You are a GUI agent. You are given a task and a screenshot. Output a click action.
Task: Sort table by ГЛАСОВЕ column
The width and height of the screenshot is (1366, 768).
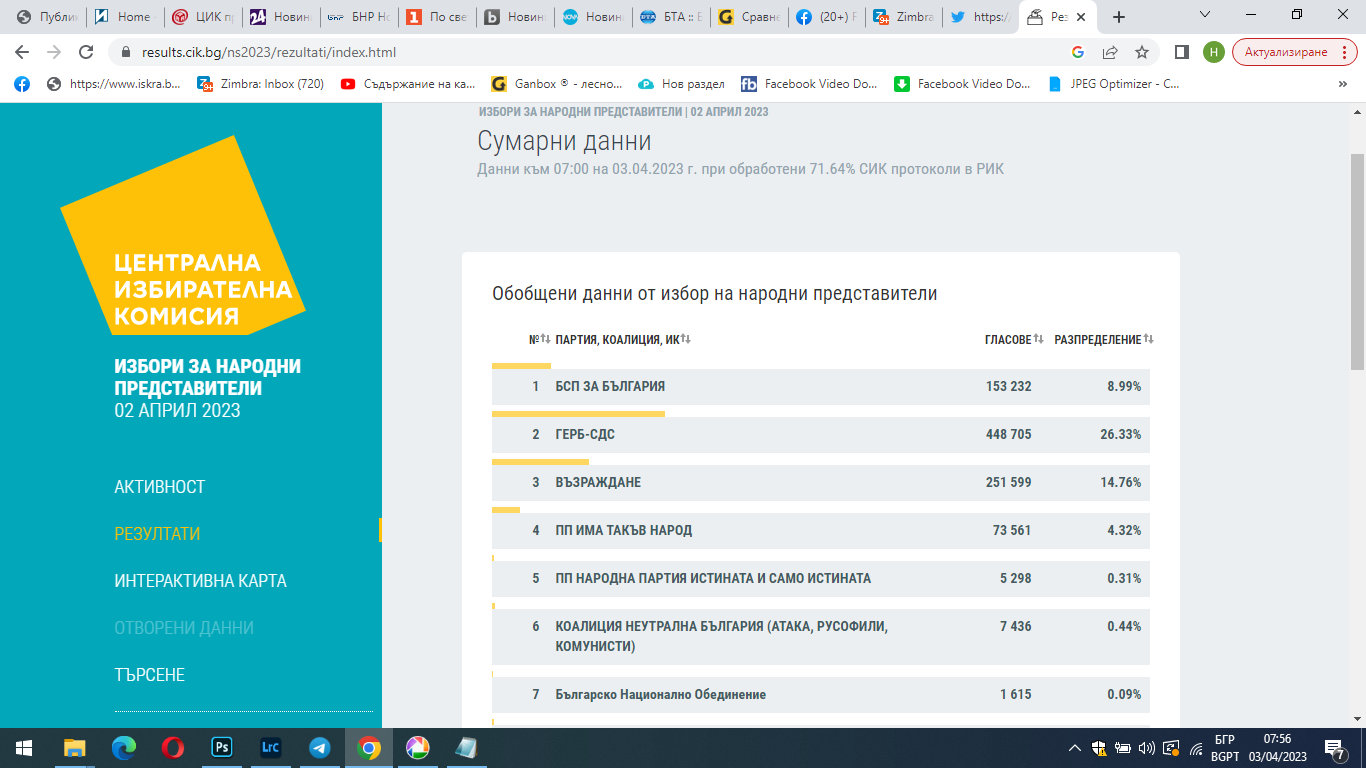[x=1014, y=340]
